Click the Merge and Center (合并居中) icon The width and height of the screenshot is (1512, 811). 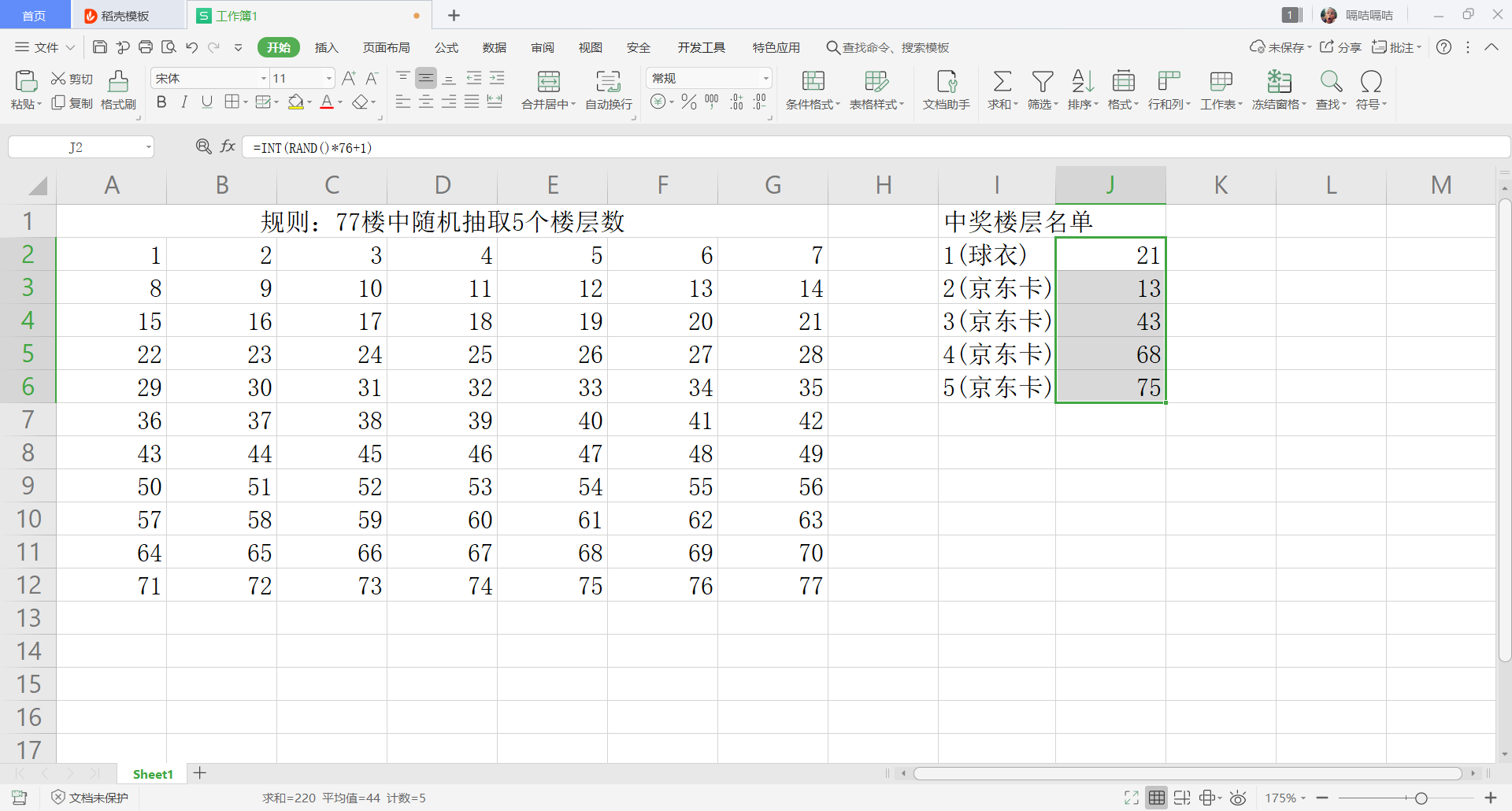548,82
